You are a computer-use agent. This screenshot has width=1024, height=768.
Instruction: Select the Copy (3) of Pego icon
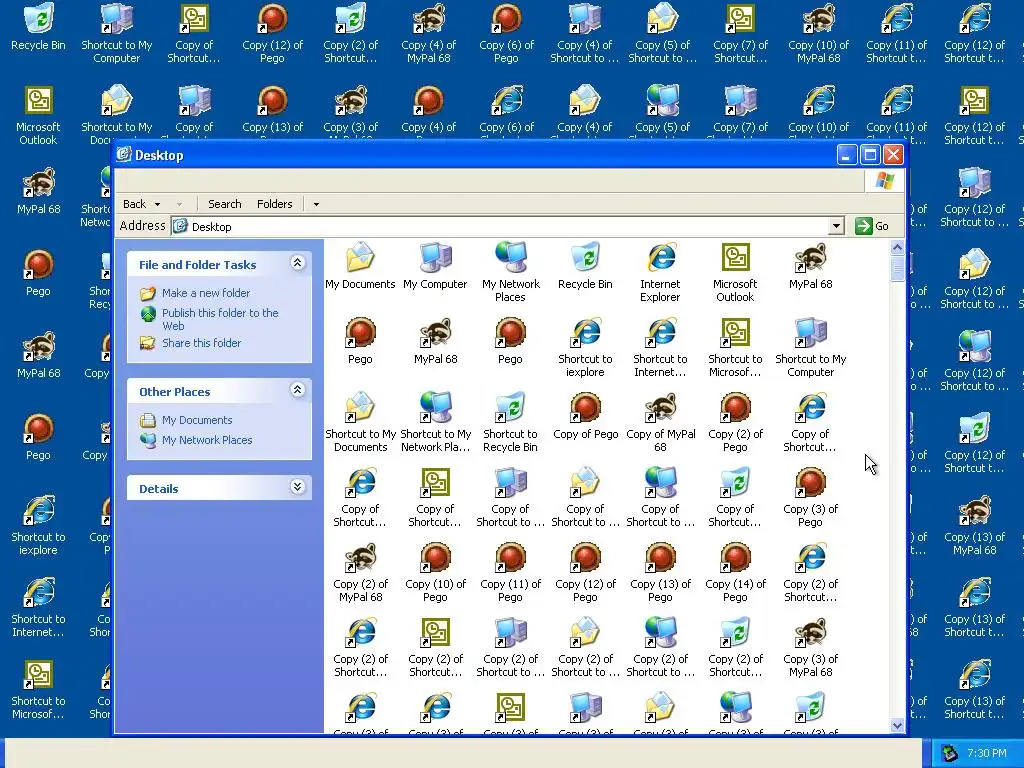810,498
